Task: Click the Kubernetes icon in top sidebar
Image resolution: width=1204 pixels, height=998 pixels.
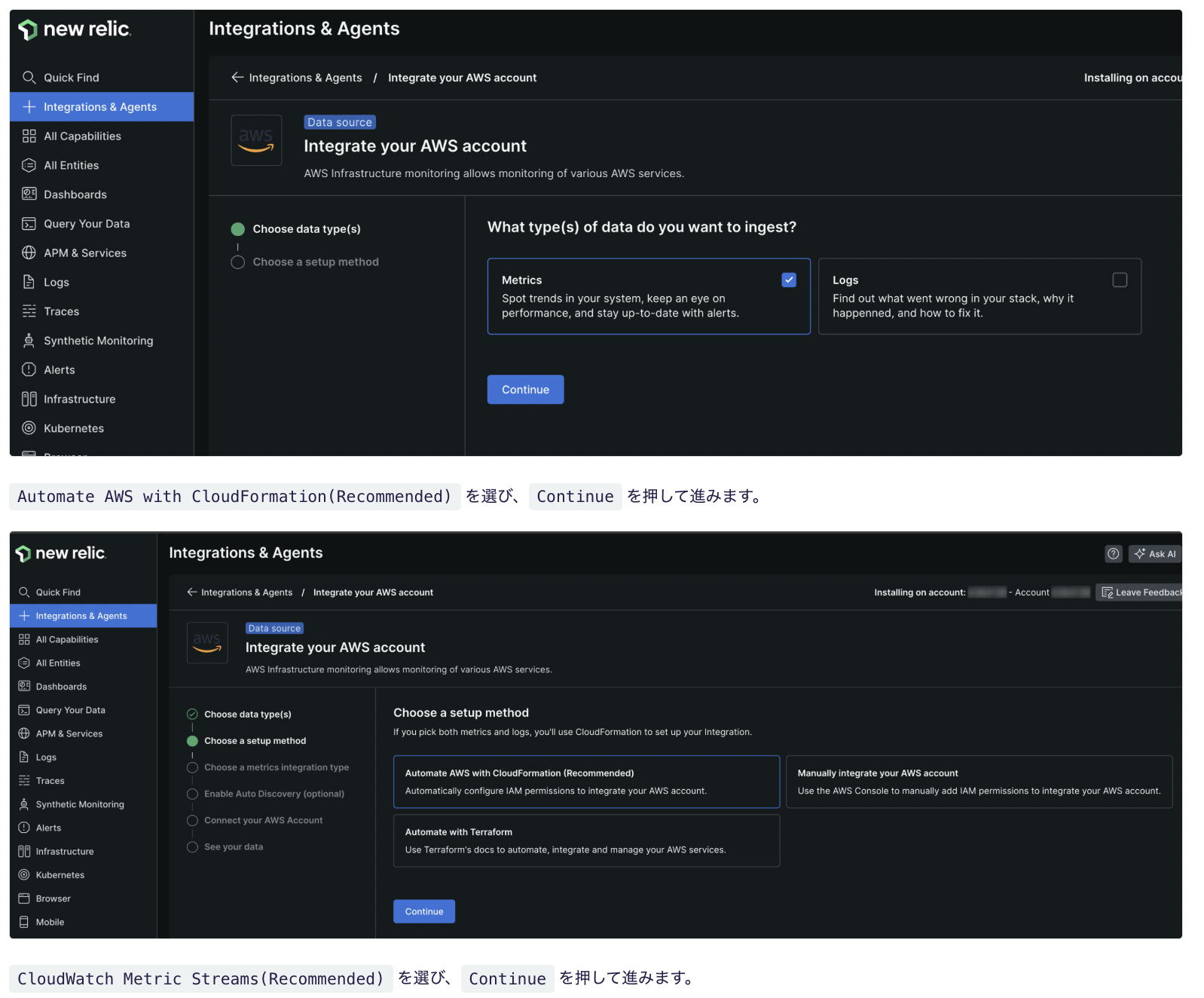Action: [x=29, y=428]
